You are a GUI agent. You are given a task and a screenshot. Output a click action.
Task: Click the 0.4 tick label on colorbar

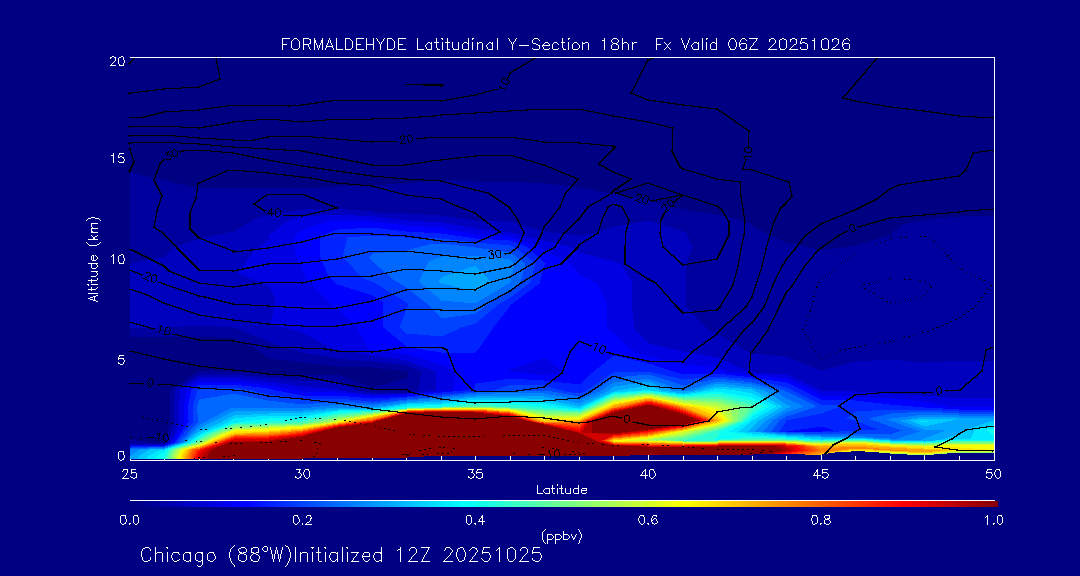pos(475,520)
